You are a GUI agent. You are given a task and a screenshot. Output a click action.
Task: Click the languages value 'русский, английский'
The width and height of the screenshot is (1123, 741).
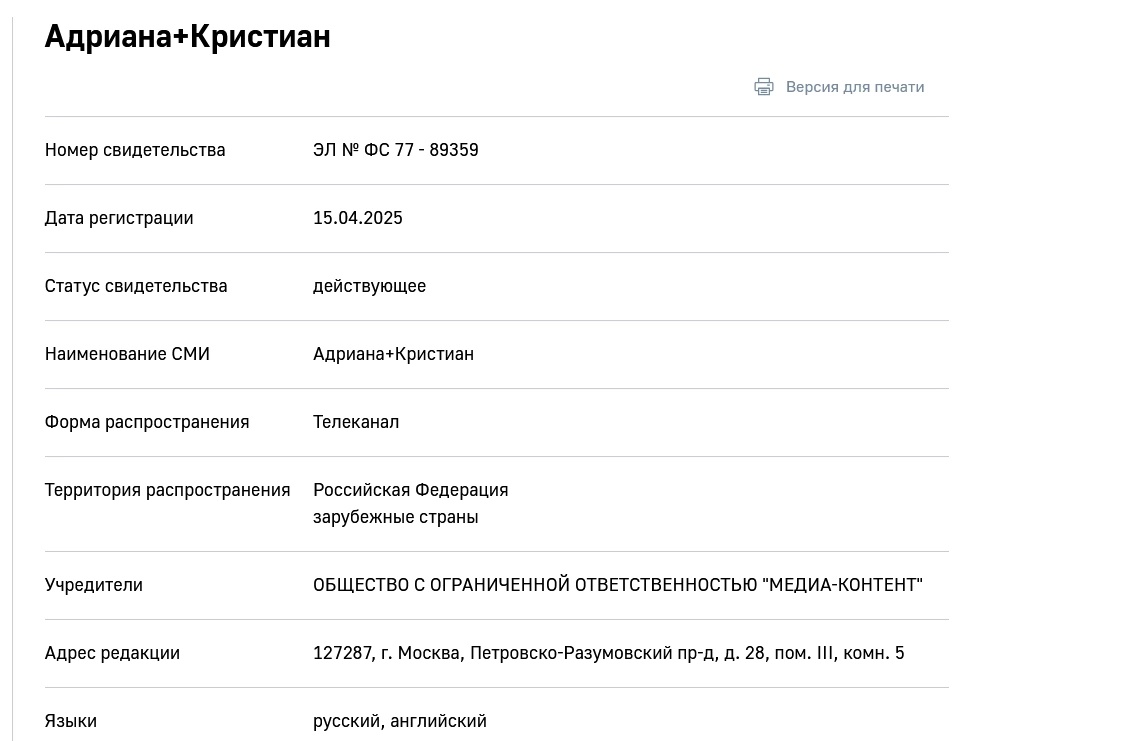tap(400, 721)
